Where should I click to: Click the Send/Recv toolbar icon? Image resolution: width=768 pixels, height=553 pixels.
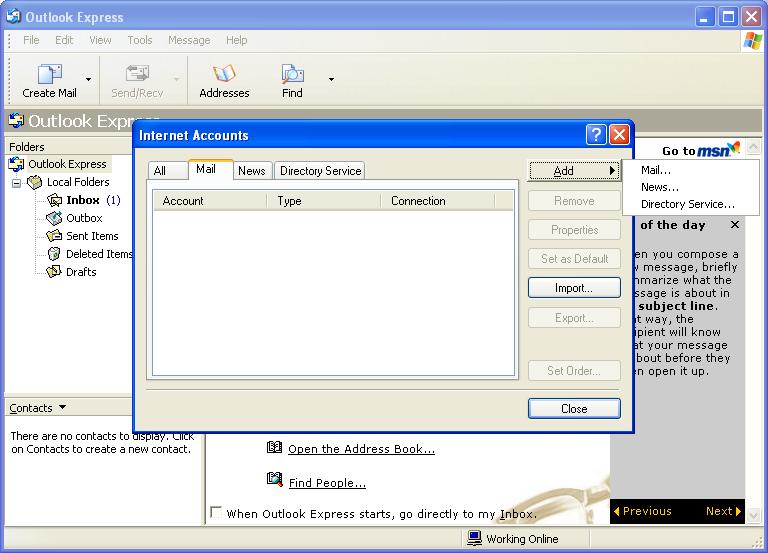pyautogui.click(x=137, y=73)
